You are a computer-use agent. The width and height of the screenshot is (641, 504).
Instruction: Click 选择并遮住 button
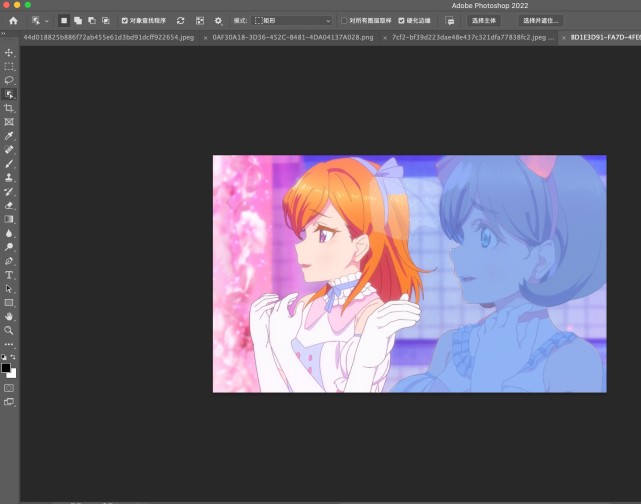(540, 20)
